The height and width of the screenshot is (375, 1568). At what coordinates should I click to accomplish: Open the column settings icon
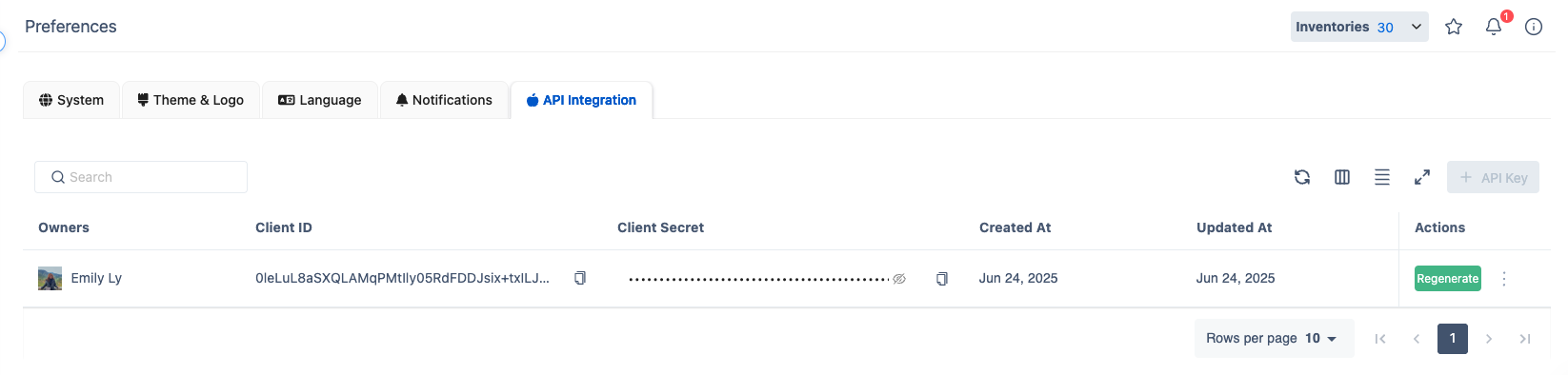pos(1342,177)
